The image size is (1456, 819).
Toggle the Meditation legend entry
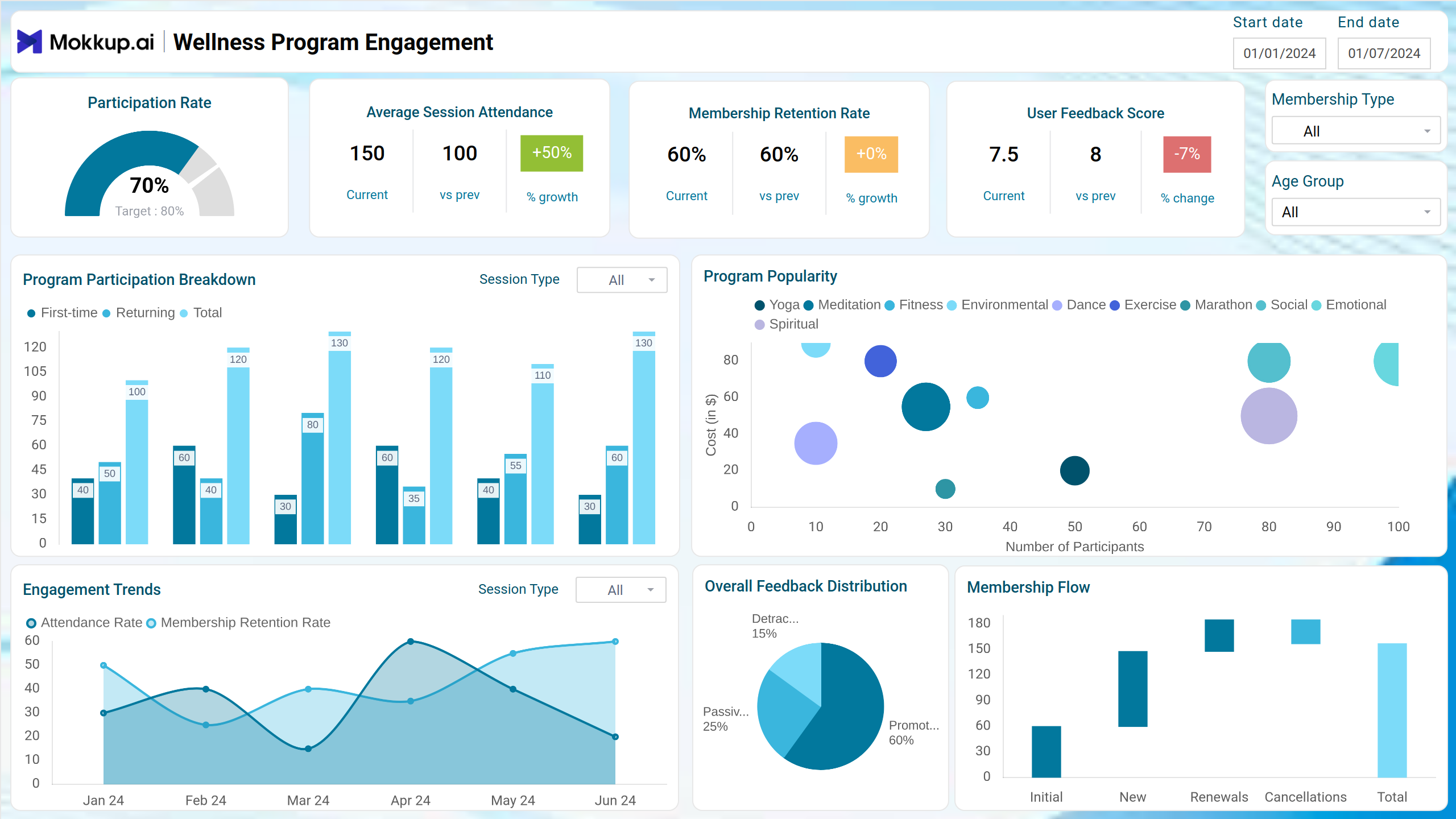(842, 305)
